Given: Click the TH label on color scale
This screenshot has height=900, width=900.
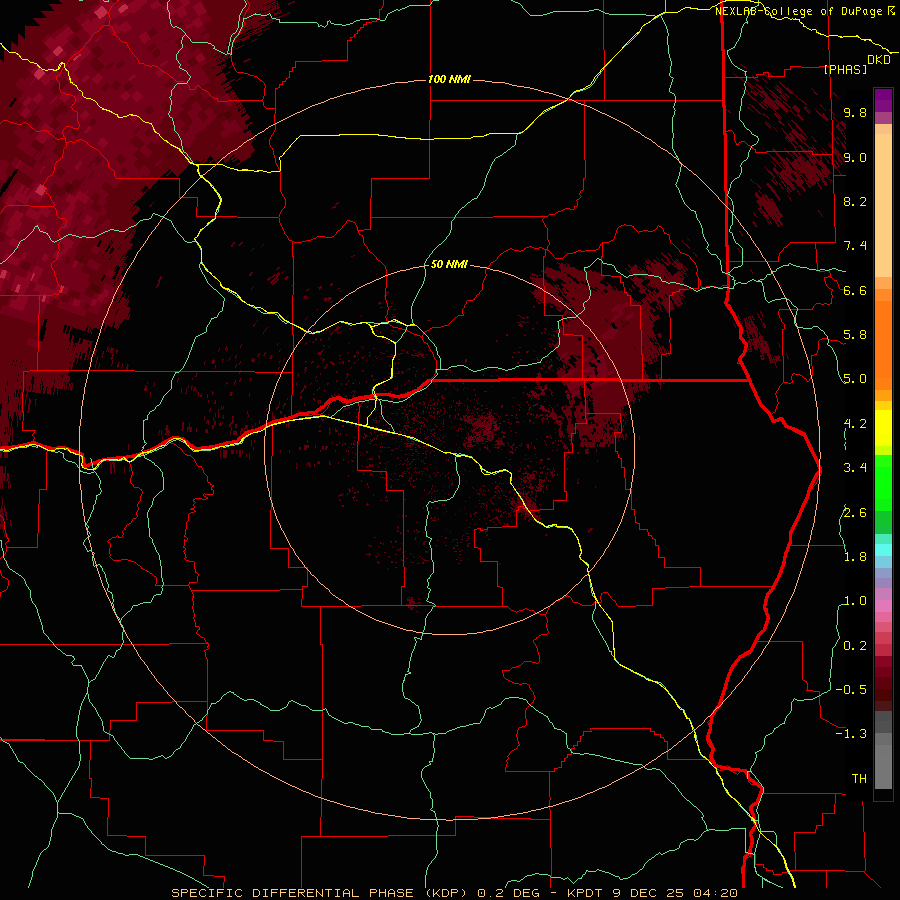Looking at the screenshot, I should pos(859,779).
